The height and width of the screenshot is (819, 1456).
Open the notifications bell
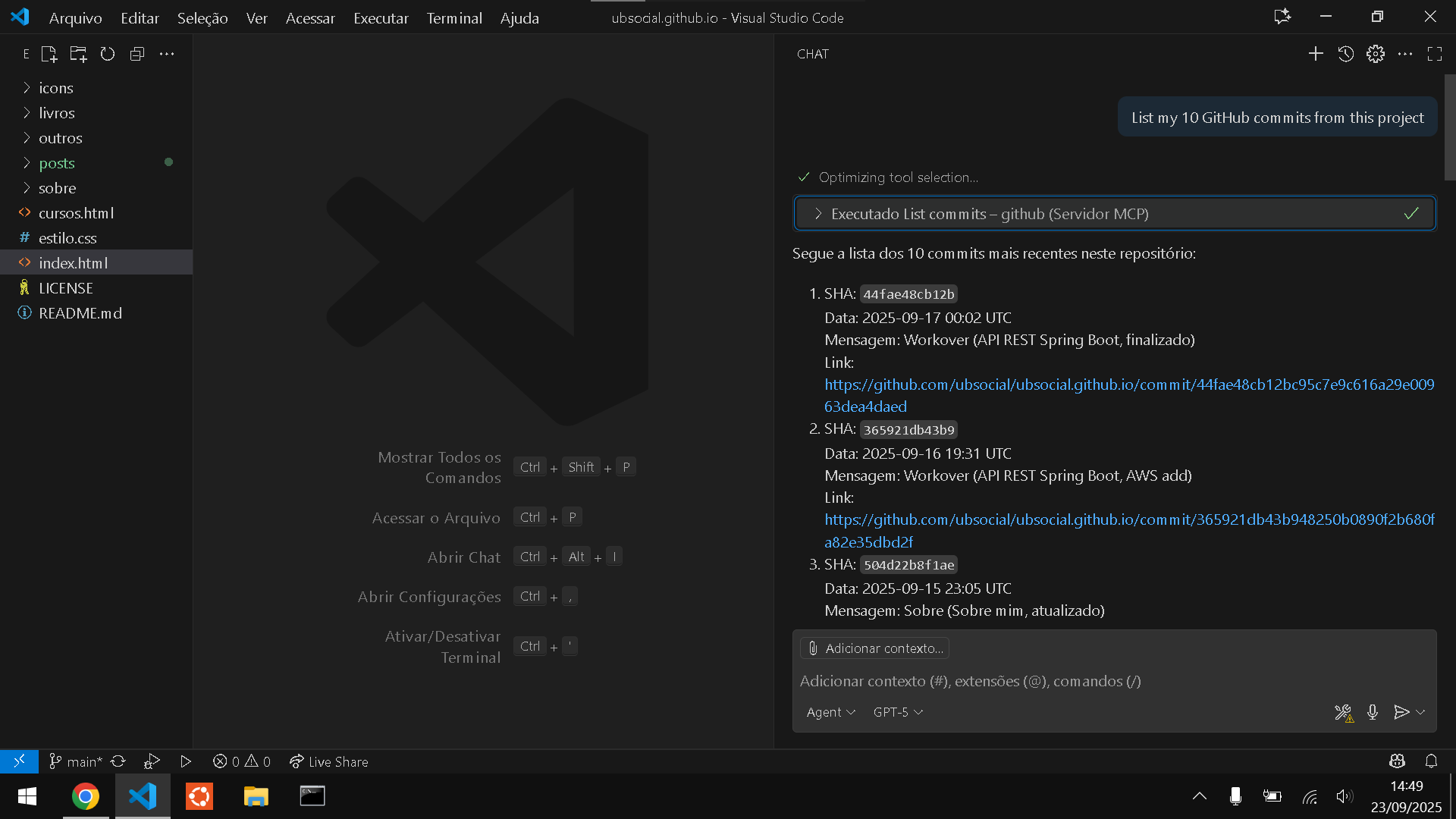(1431, 761)
